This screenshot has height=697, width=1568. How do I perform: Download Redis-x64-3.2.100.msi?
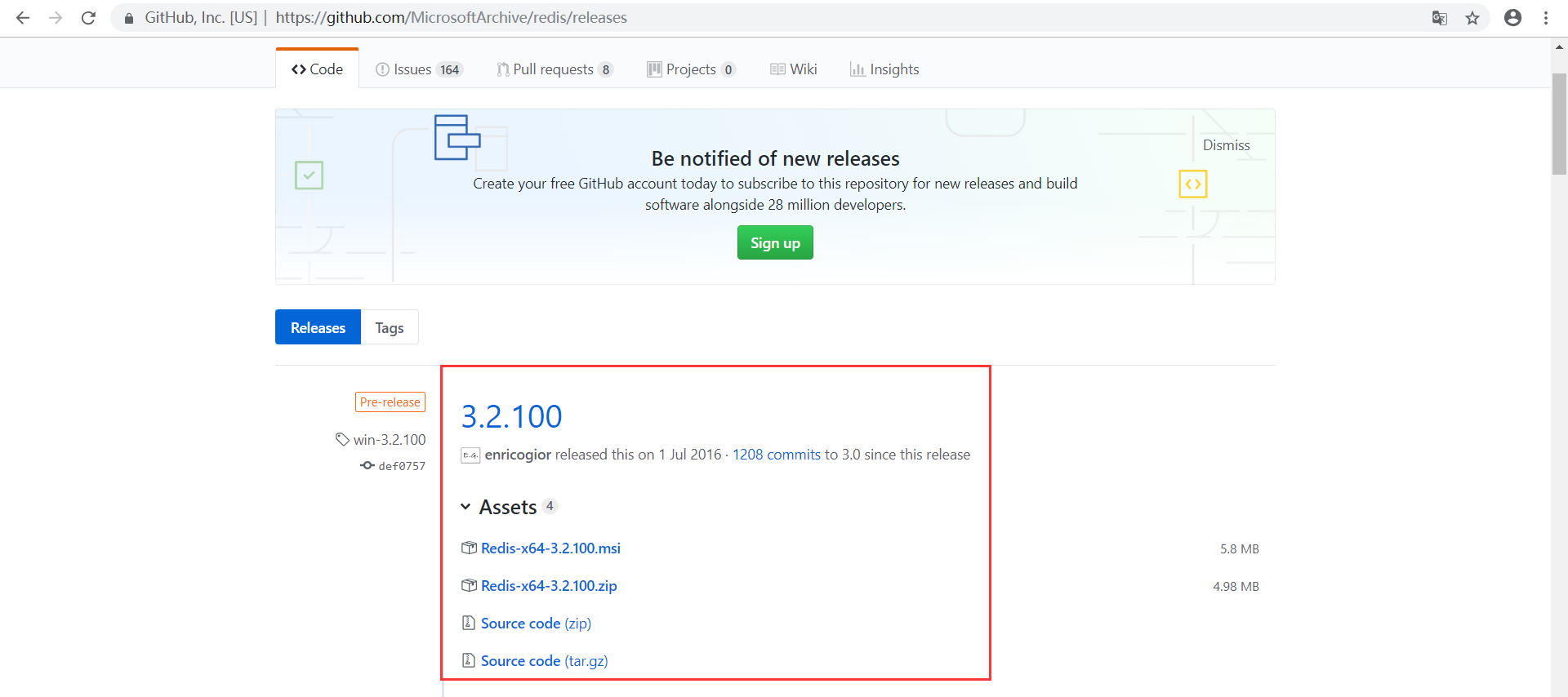(x=550, y=548)
